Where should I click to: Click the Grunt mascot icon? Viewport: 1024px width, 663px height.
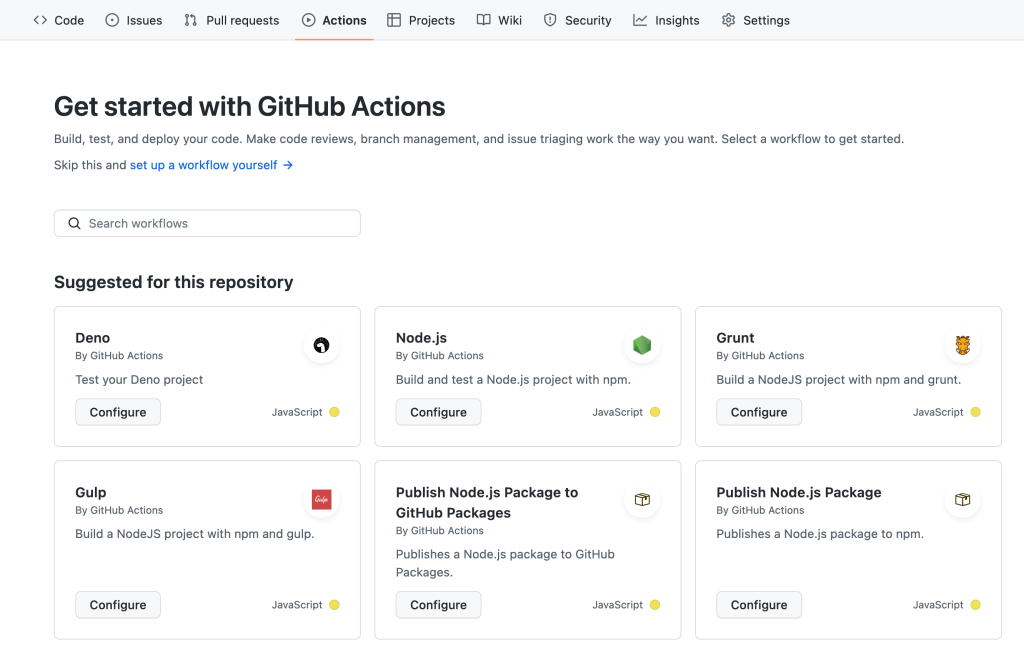(962, 346)
